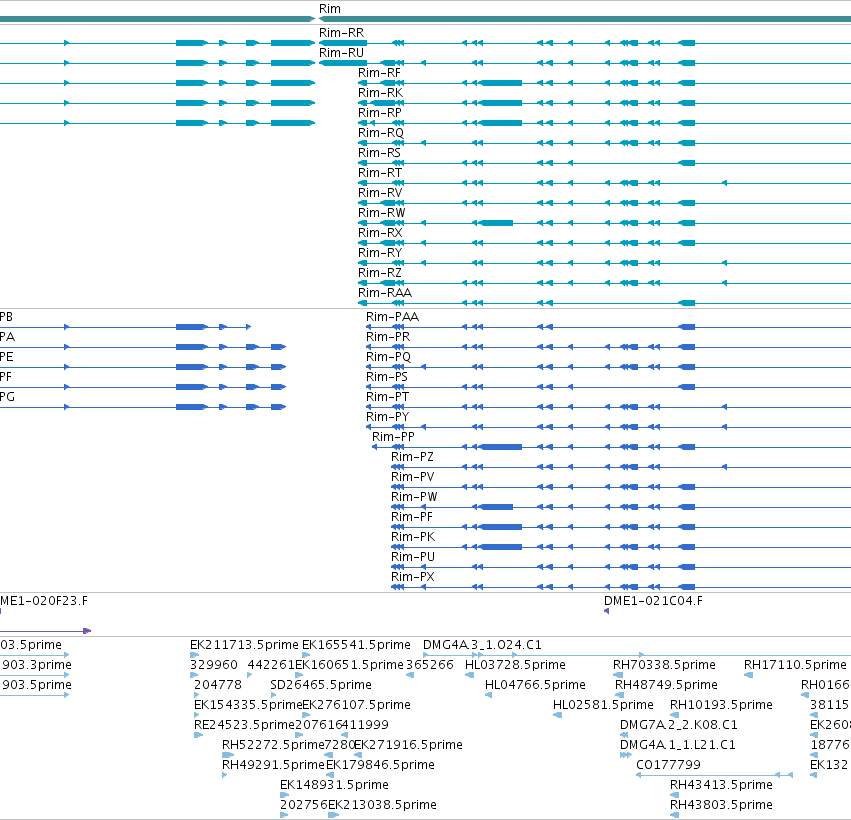This screenshot has height=820, width=851.
Task: Click the Rim-RY transcript name
Action: pyautogui.click(x=380, y=253)
